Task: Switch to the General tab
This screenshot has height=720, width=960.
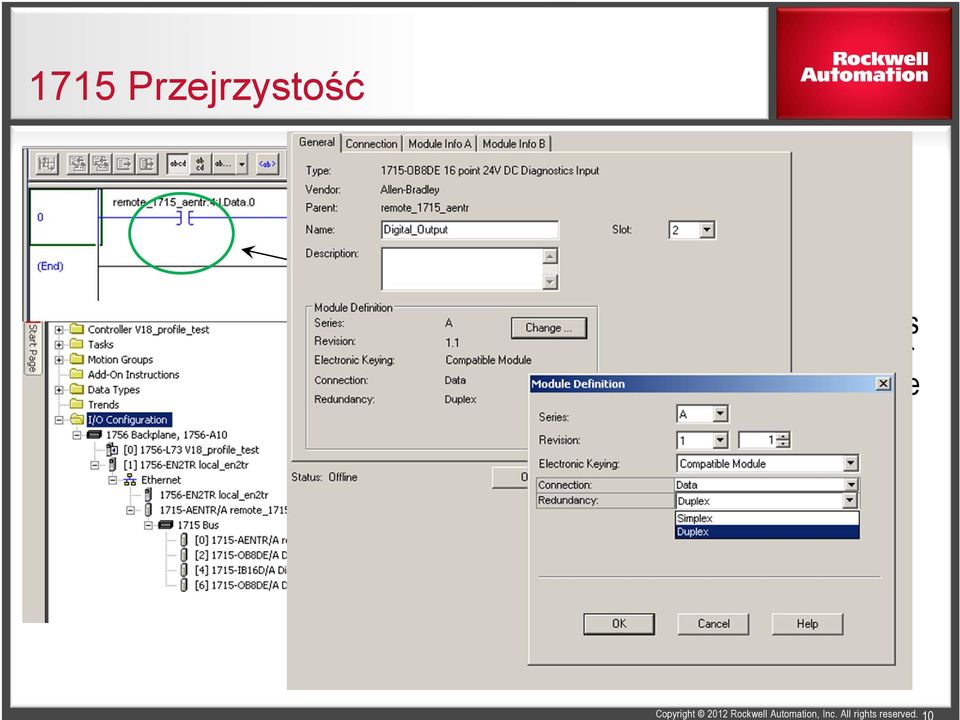Action: pyautogui.click(x=317, y=142)
